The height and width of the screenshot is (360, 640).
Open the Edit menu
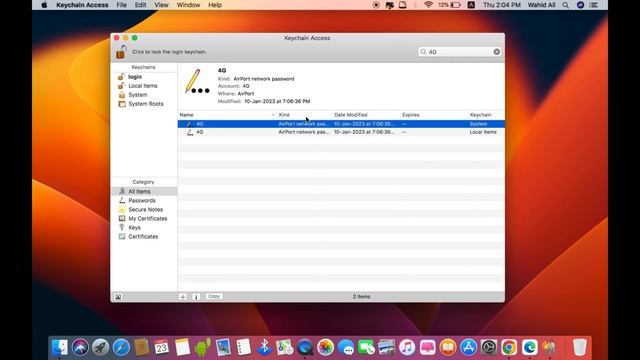140,5
